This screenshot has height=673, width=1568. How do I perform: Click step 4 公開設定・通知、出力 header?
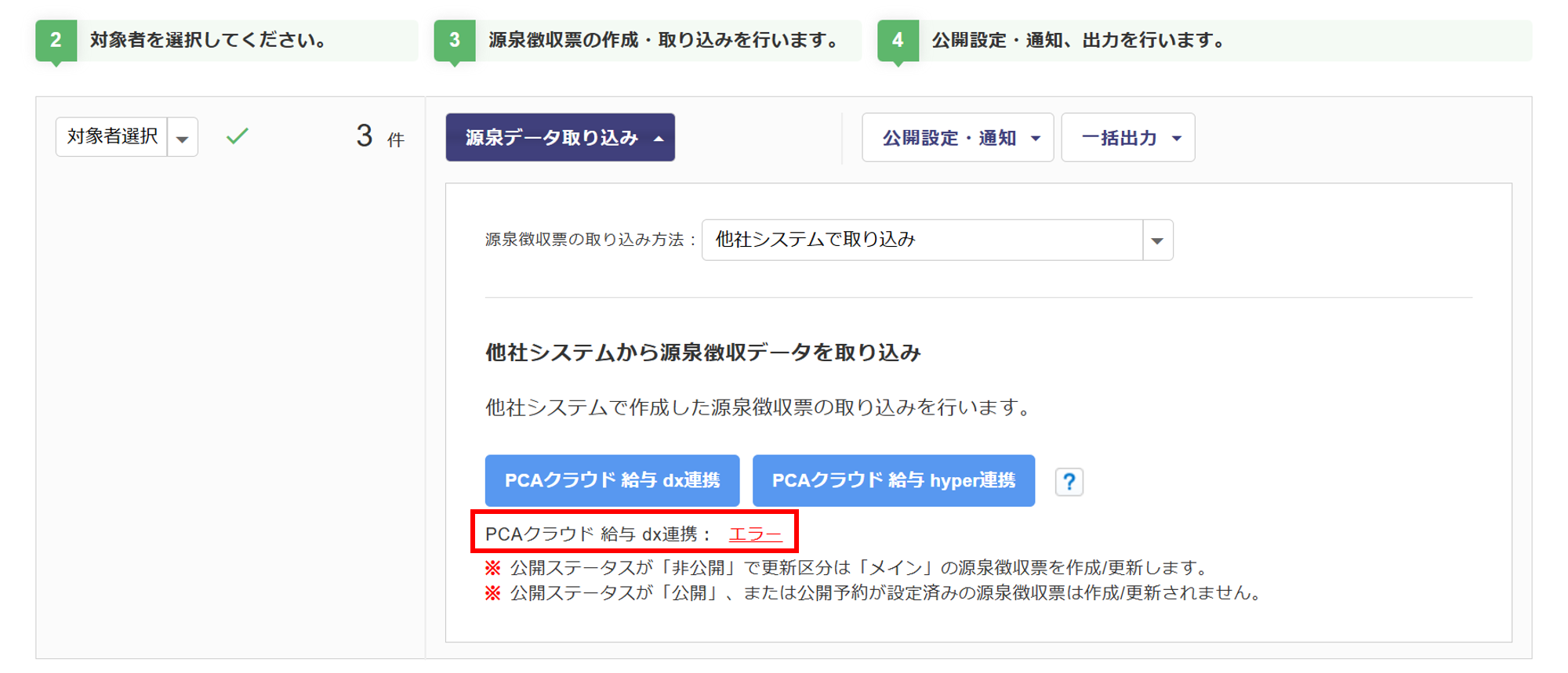click(1204, 41)
